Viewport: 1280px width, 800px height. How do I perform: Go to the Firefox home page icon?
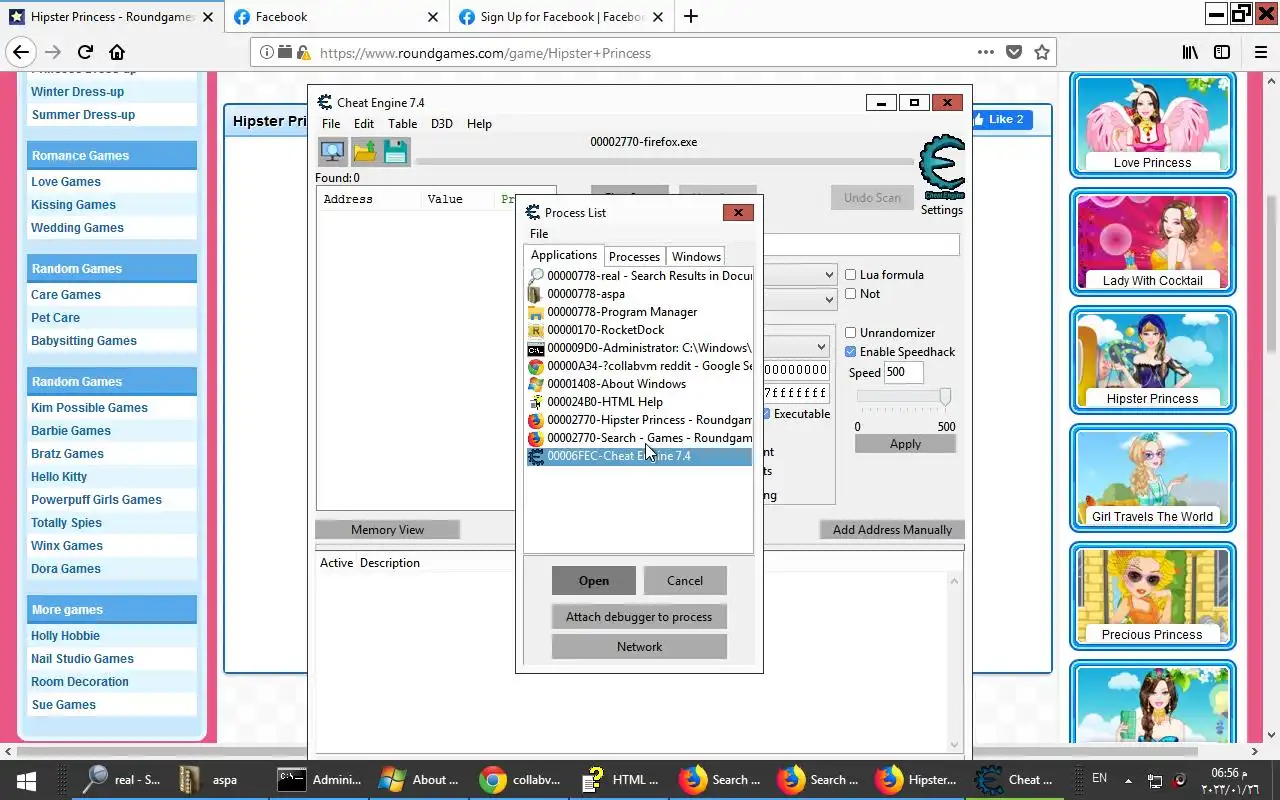(117, 53)
